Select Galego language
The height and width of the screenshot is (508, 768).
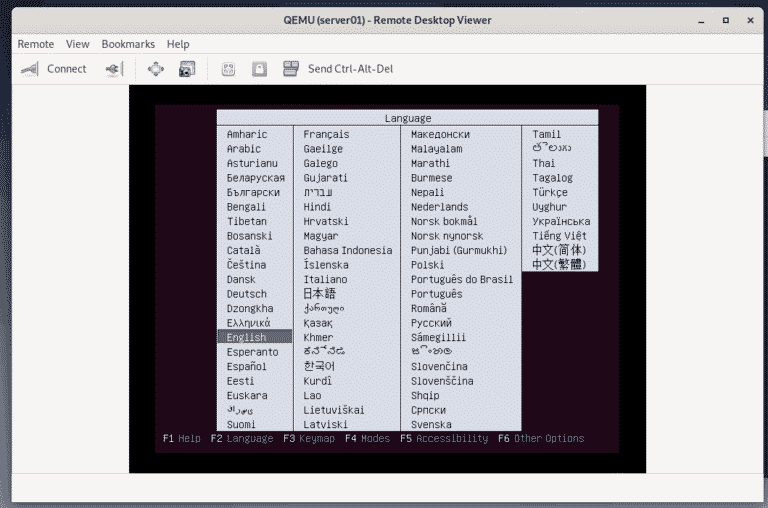[x=320, y=163]
